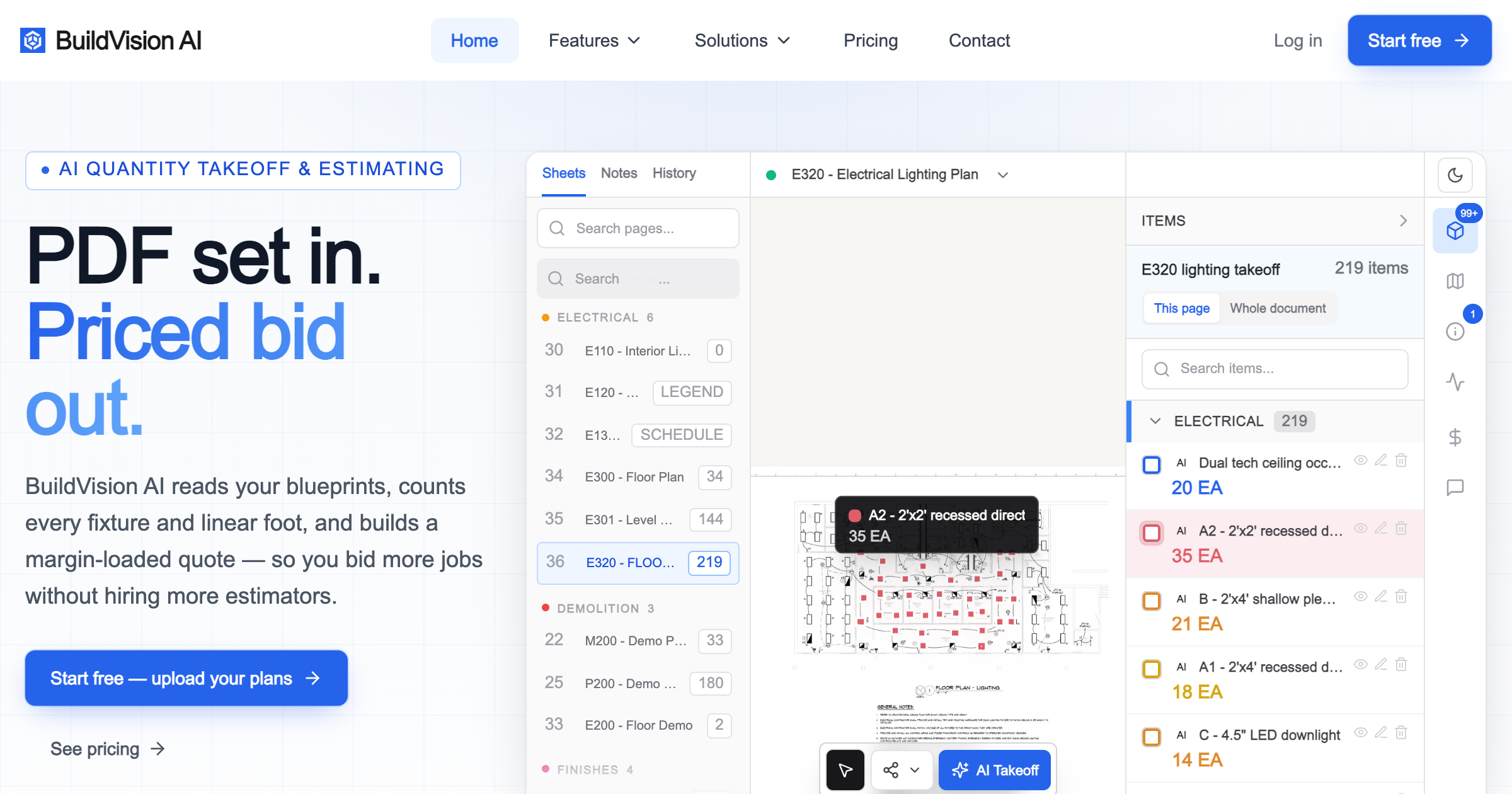Open the E320 - Electrical Lighting Plan dropdown
This screenshot has width=1512, height=794.
point(1003,175)
